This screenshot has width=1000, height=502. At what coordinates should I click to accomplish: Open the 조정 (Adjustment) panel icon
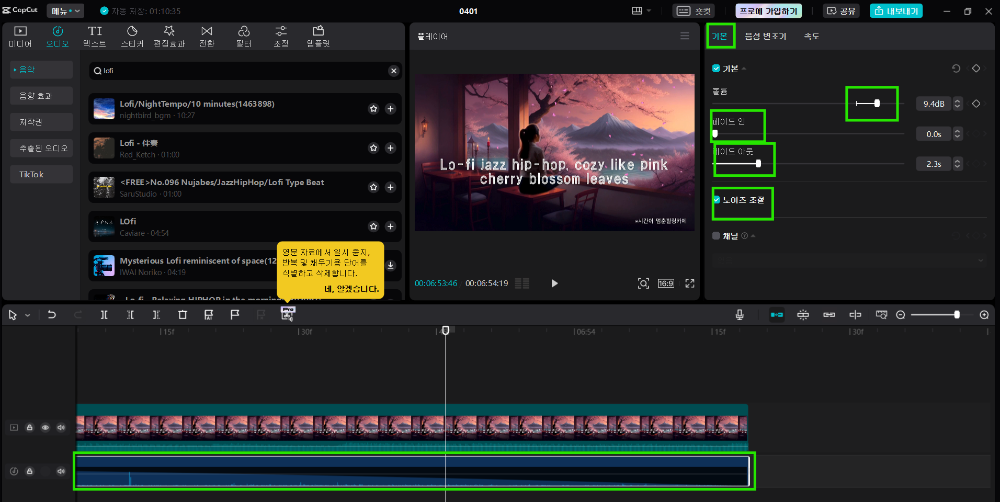point(281,36)
